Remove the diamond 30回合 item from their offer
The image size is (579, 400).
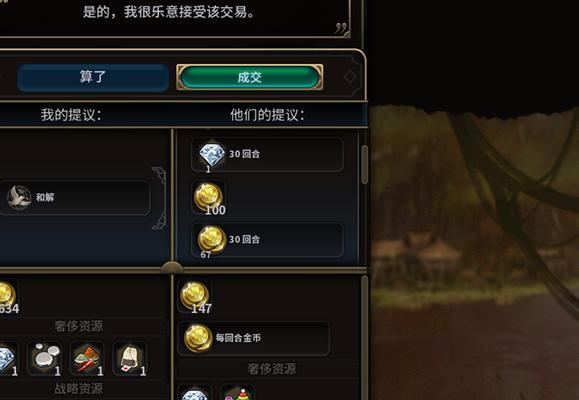267,154
